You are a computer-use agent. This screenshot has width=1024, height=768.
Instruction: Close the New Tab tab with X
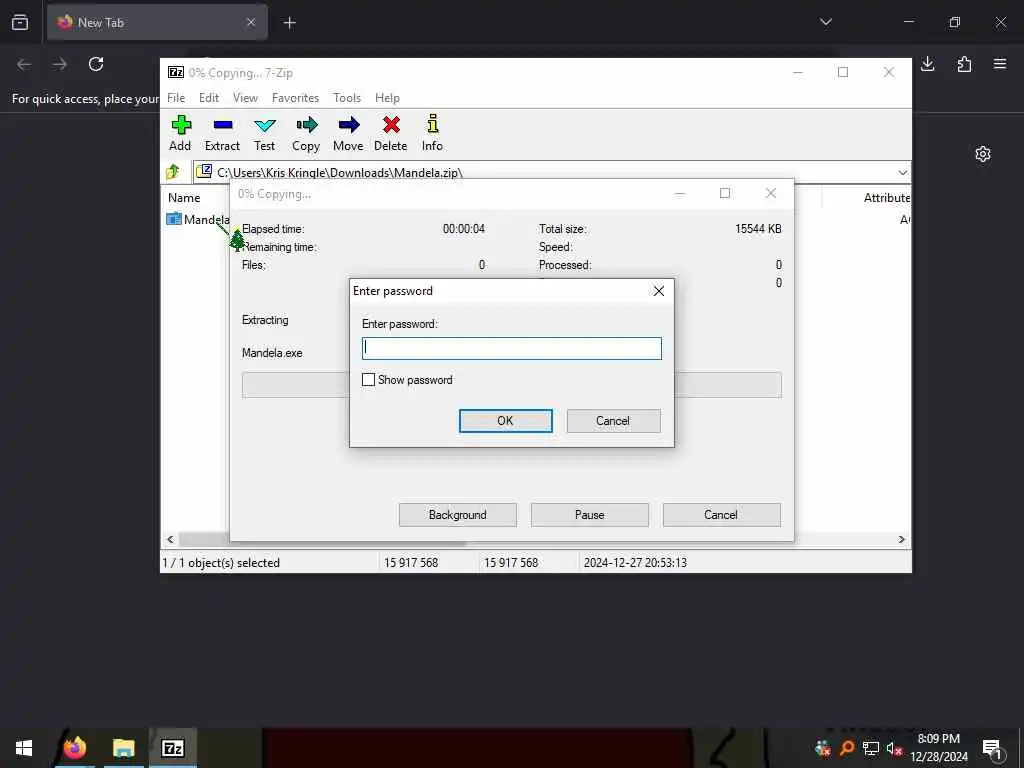(251, 22)
